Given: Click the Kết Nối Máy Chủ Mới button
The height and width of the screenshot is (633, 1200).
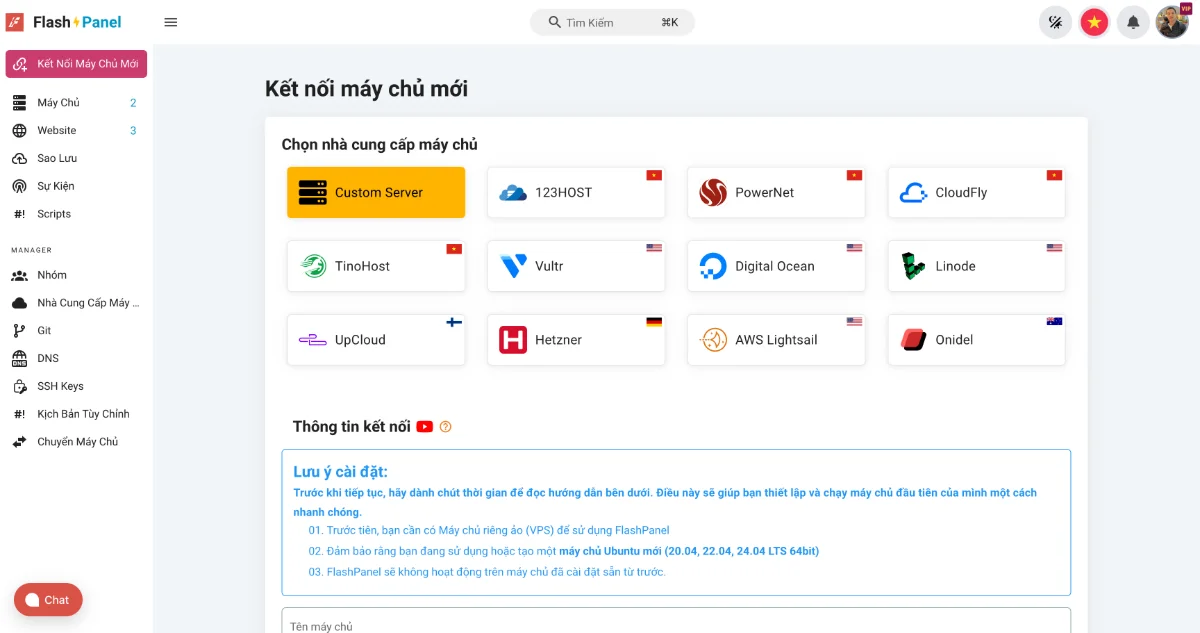Looking at the screenshot, I should pos(76,63).
